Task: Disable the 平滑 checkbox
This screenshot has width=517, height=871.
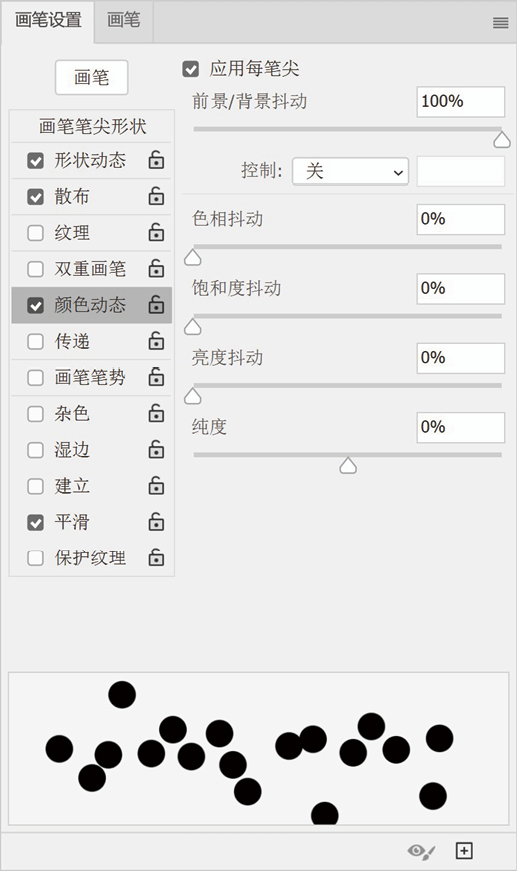Action: point(36,522)
